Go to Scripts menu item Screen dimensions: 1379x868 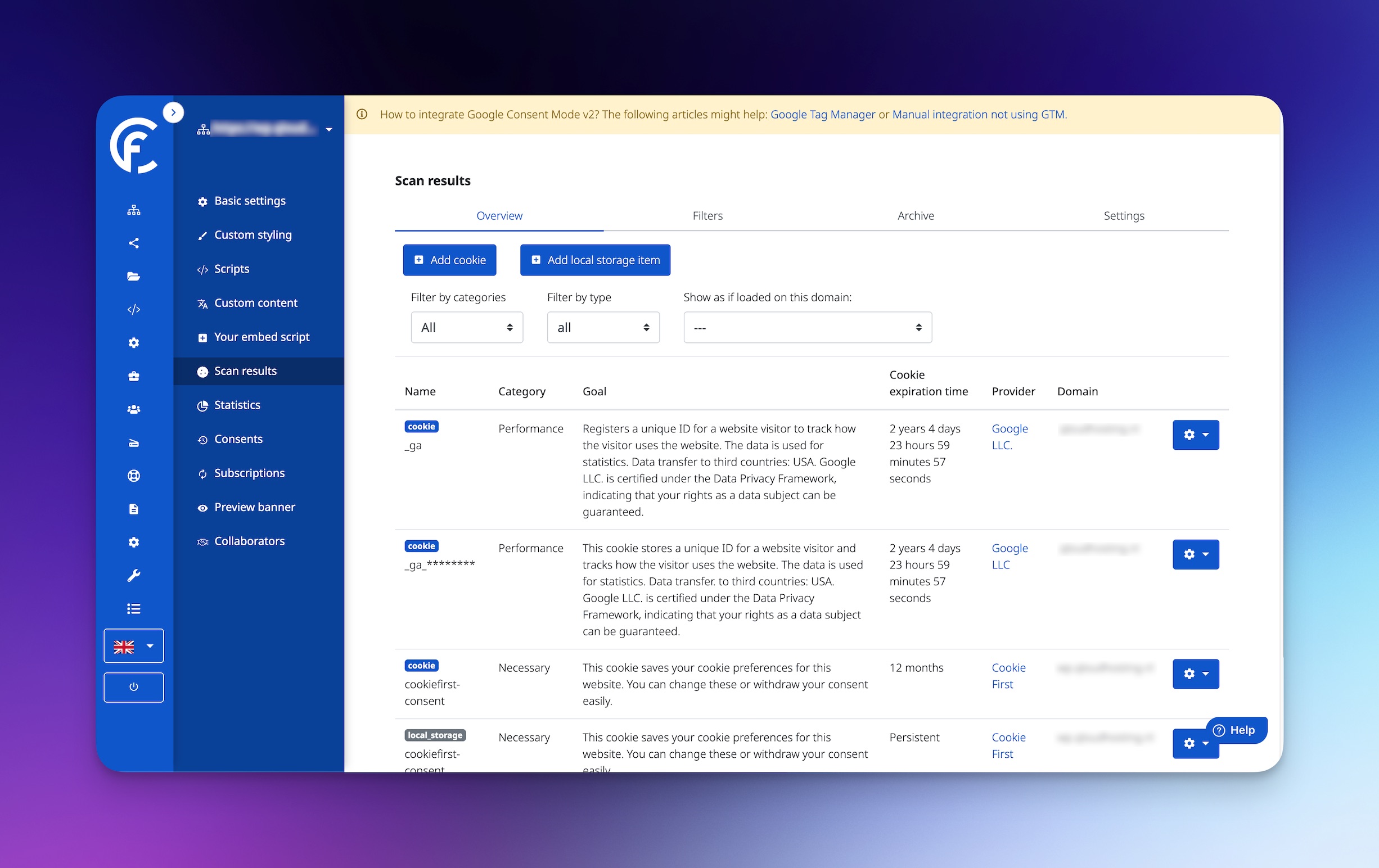[231, 269]
